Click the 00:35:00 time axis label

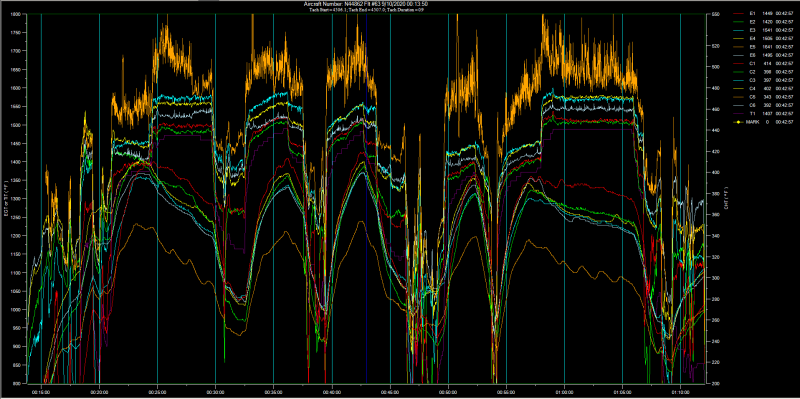[273, 391]
